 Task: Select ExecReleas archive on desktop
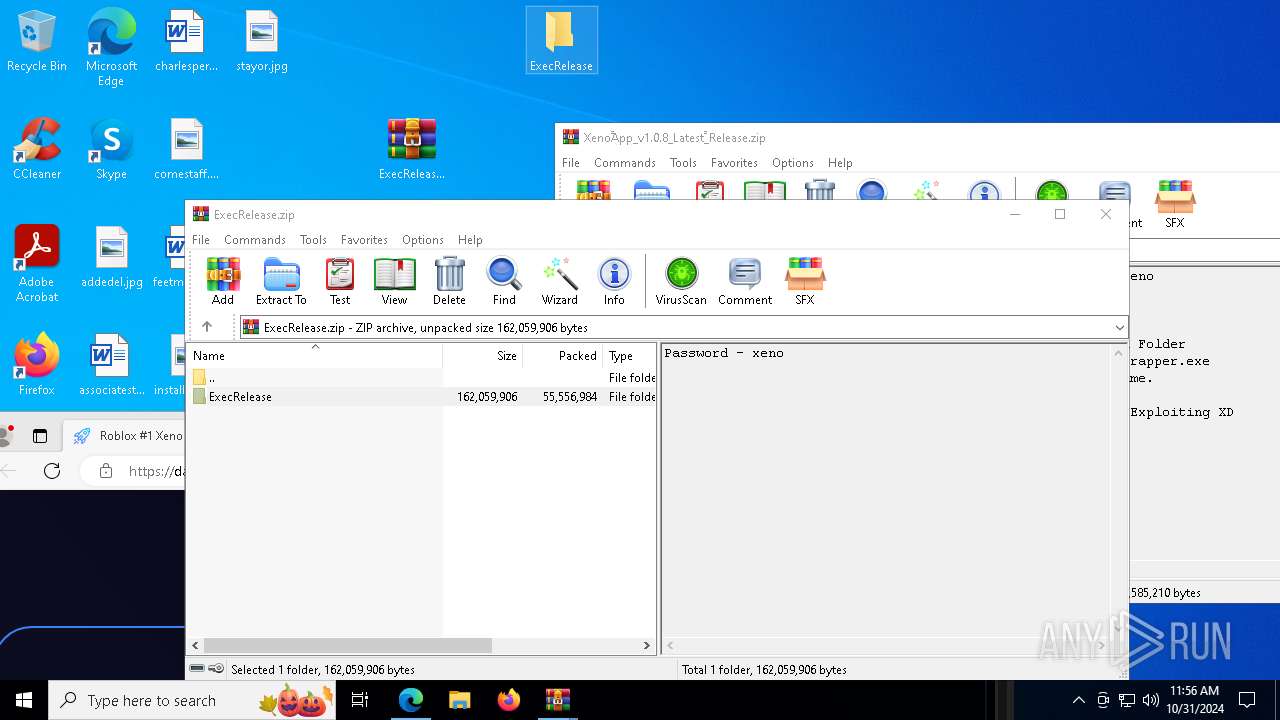[412, 150]
